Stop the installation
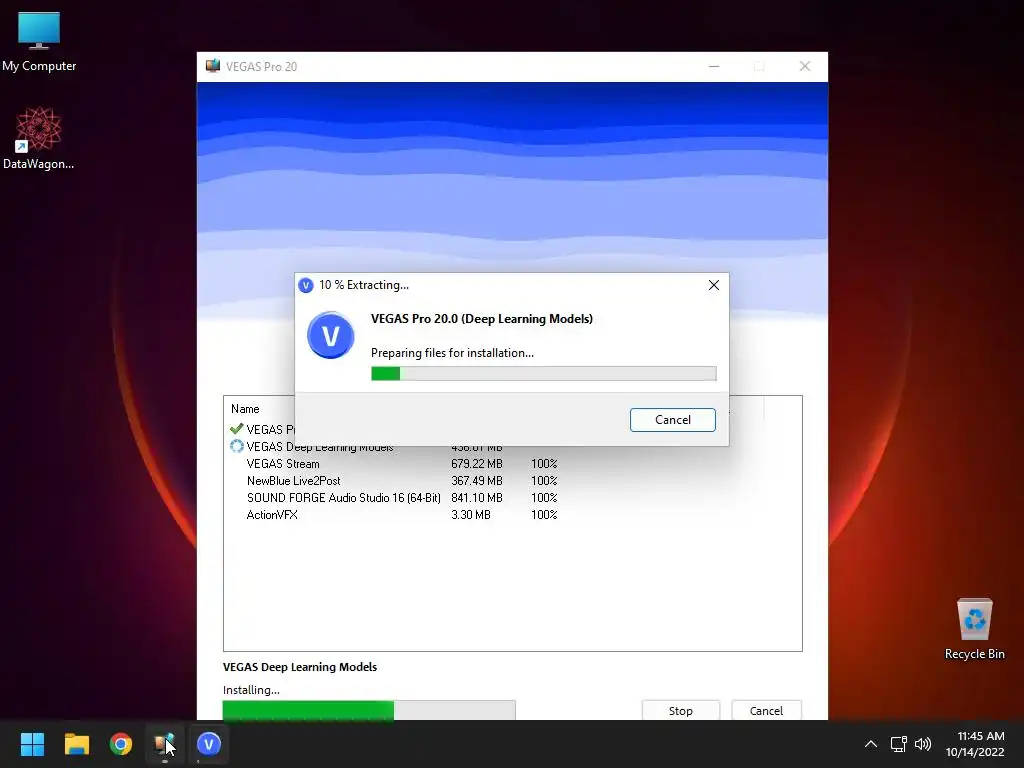Viewport: 1024px width, 768px height. tap(680, 711)
